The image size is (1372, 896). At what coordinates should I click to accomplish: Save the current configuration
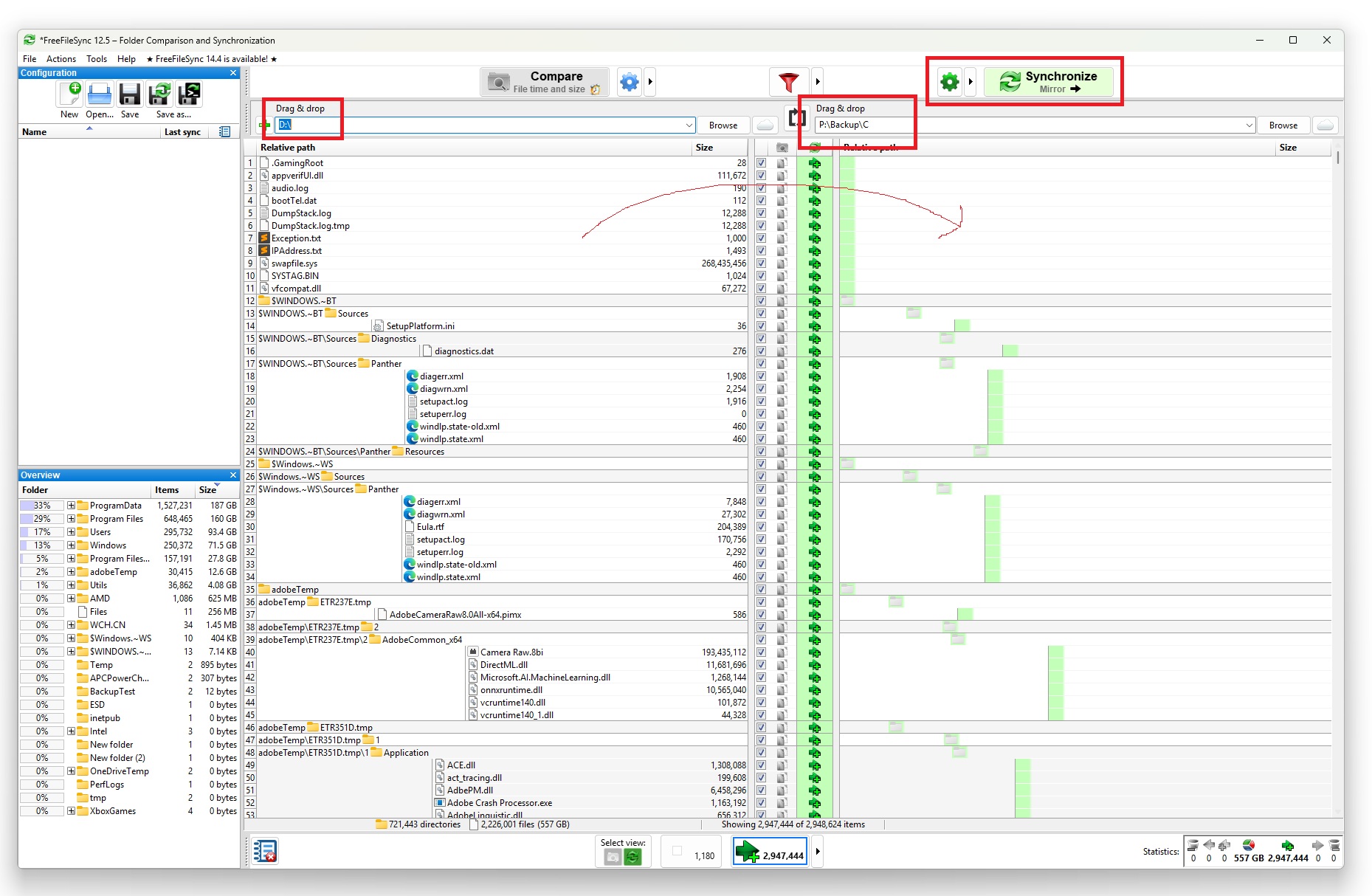point(130,94)
